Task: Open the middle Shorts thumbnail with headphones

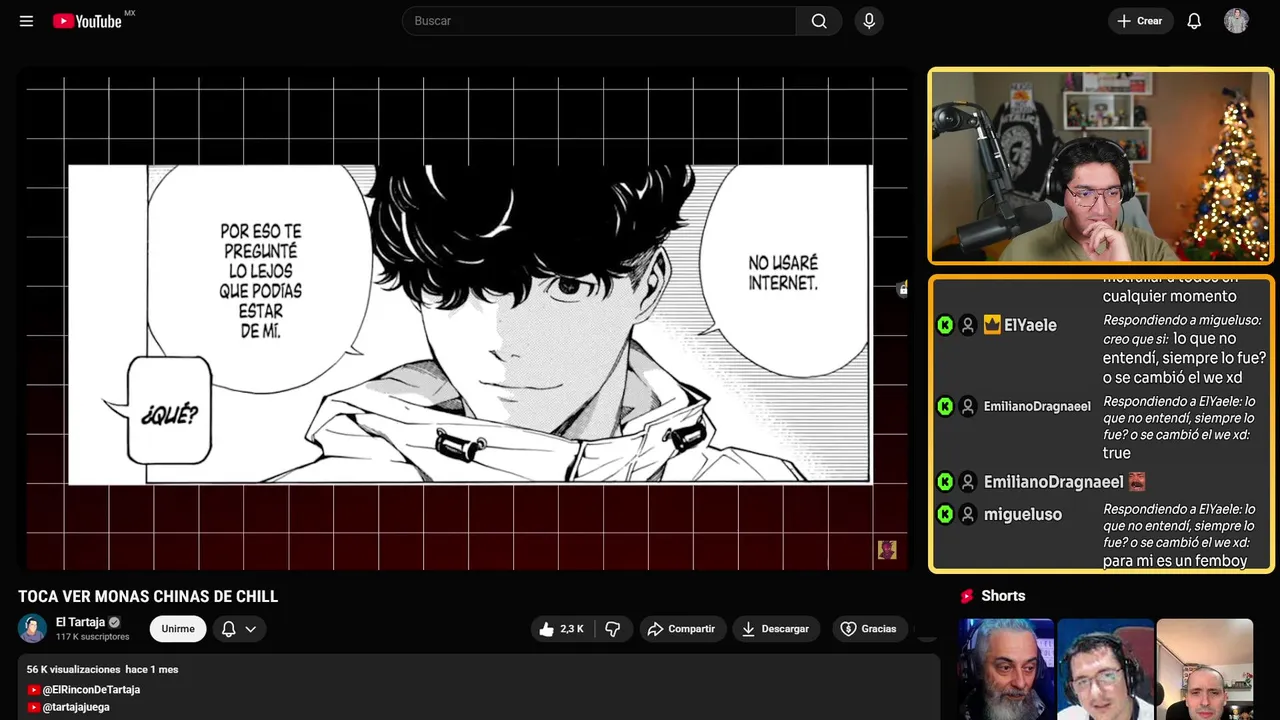Action: pyautogui.click(x=1105, y=669)
